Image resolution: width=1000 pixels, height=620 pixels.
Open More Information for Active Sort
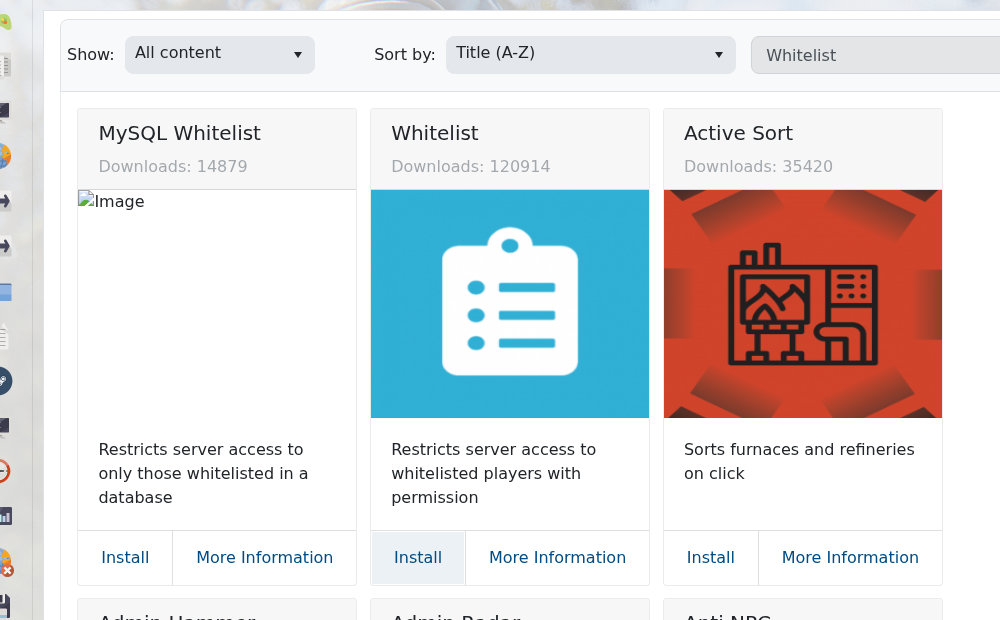coord(850,557)
